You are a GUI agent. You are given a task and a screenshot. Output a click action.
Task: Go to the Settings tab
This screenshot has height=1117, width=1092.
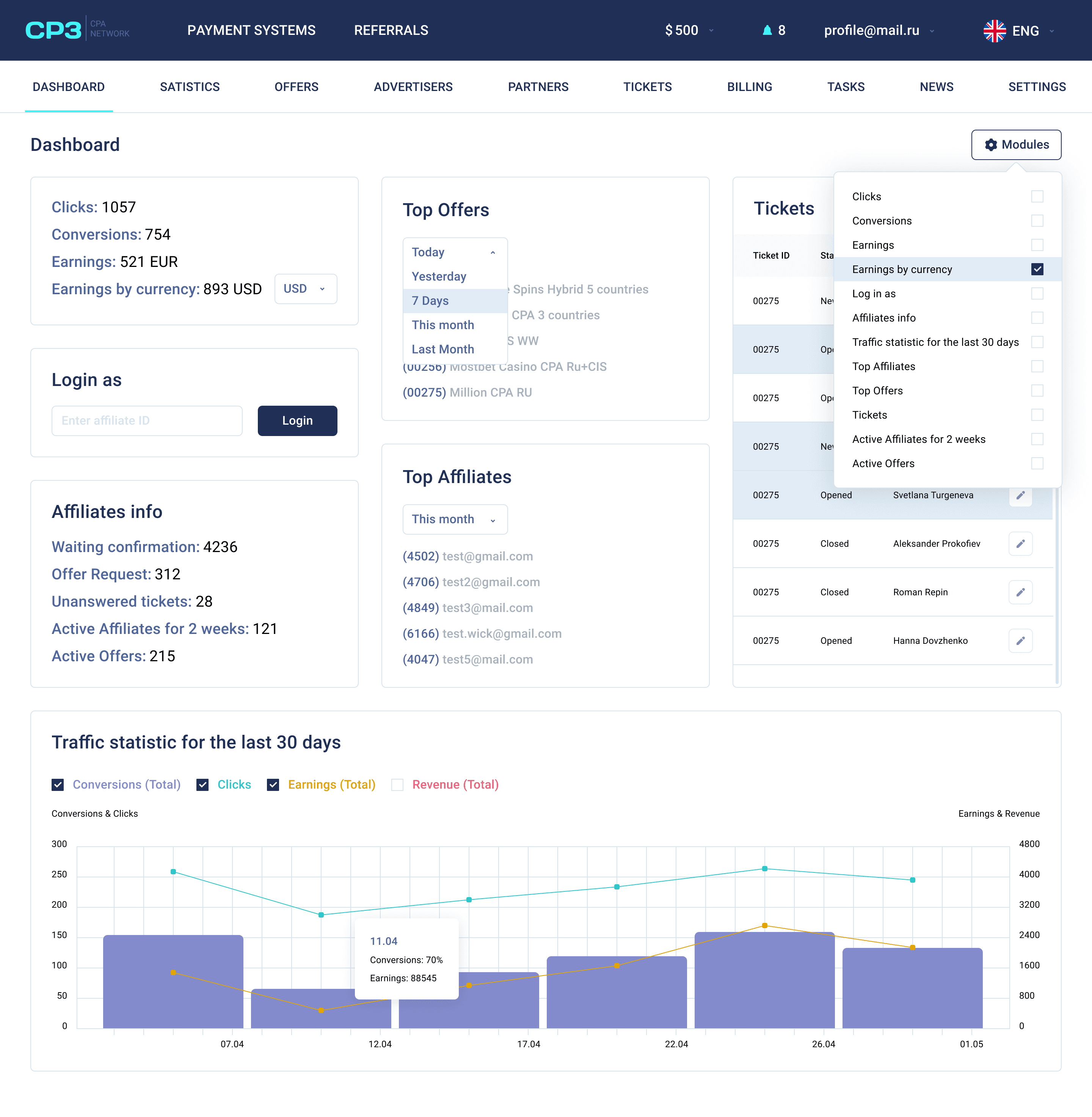(x=1037, y=87)
